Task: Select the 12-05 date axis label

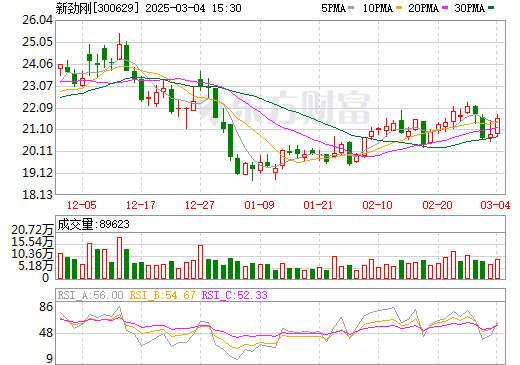Action: tap(82, 205)
